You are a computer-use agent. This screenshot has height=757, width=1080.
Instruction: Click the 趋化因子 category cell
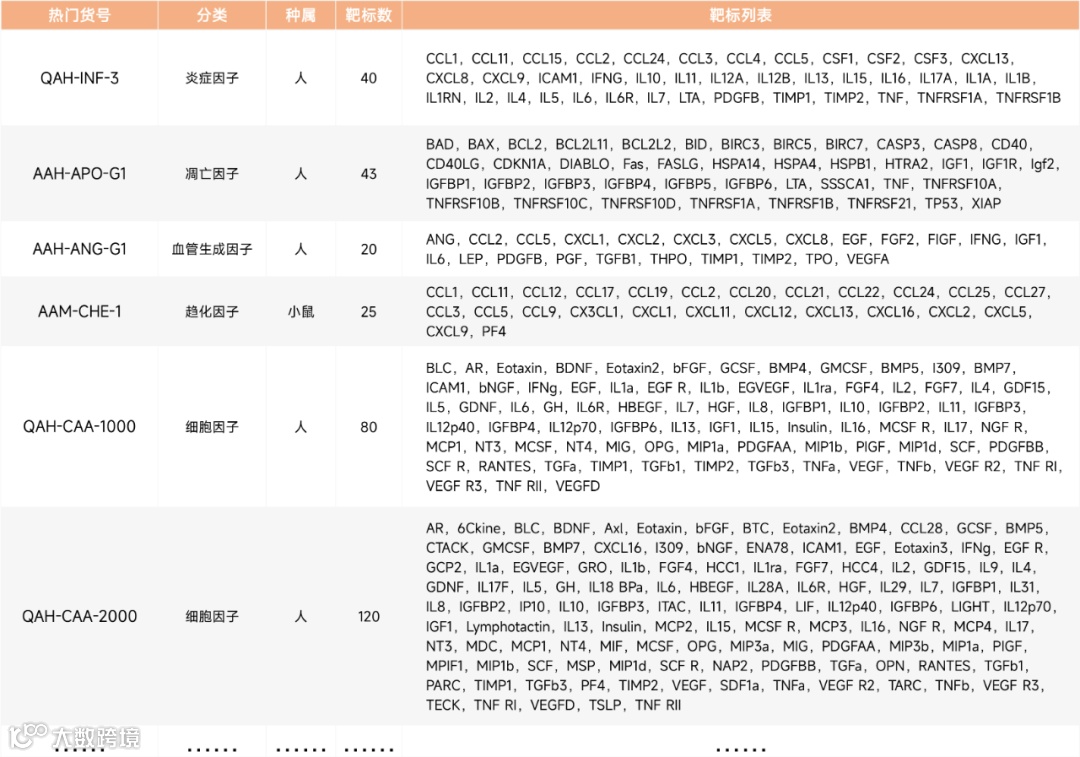tap(211, 311)
